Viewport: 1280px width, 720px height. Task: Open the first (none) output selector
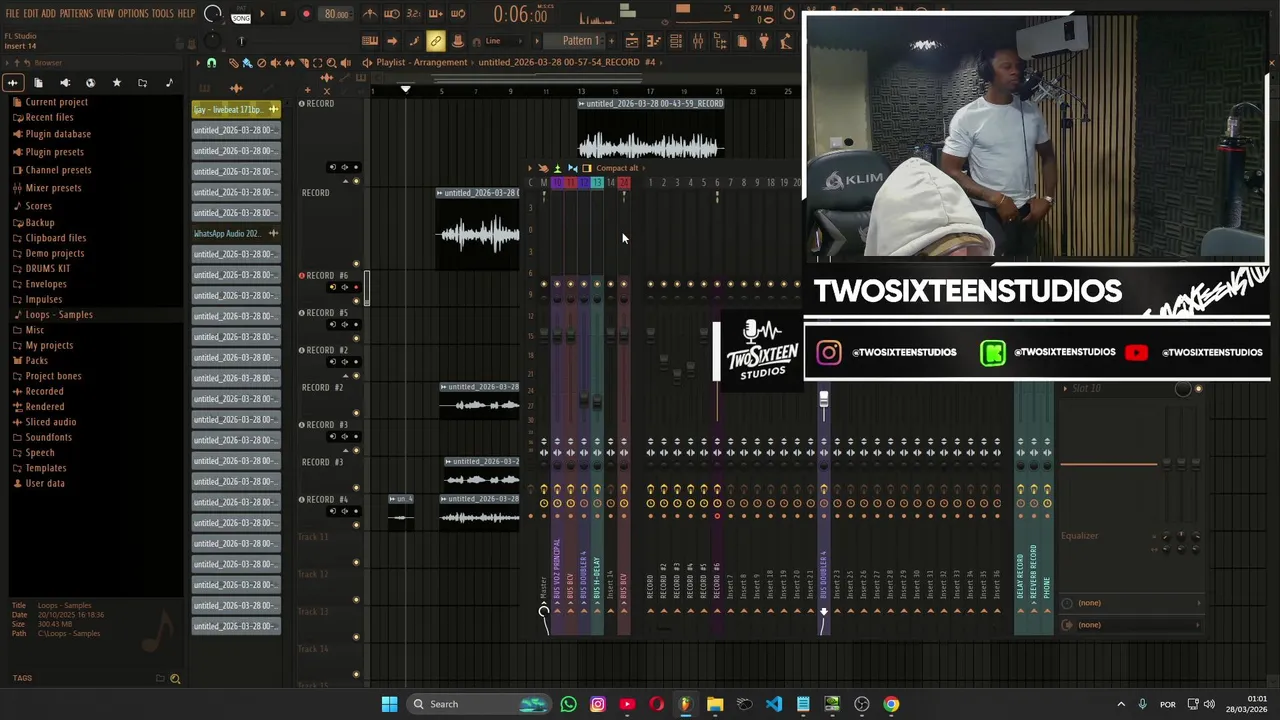1132,603
